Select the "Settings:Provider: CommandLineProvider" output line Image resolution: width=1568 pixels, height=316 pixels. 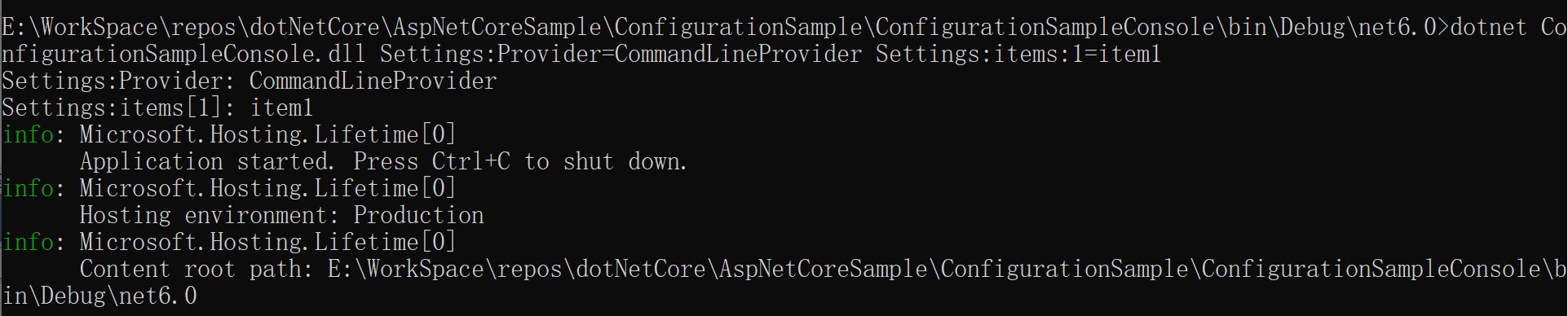point(250,81)
